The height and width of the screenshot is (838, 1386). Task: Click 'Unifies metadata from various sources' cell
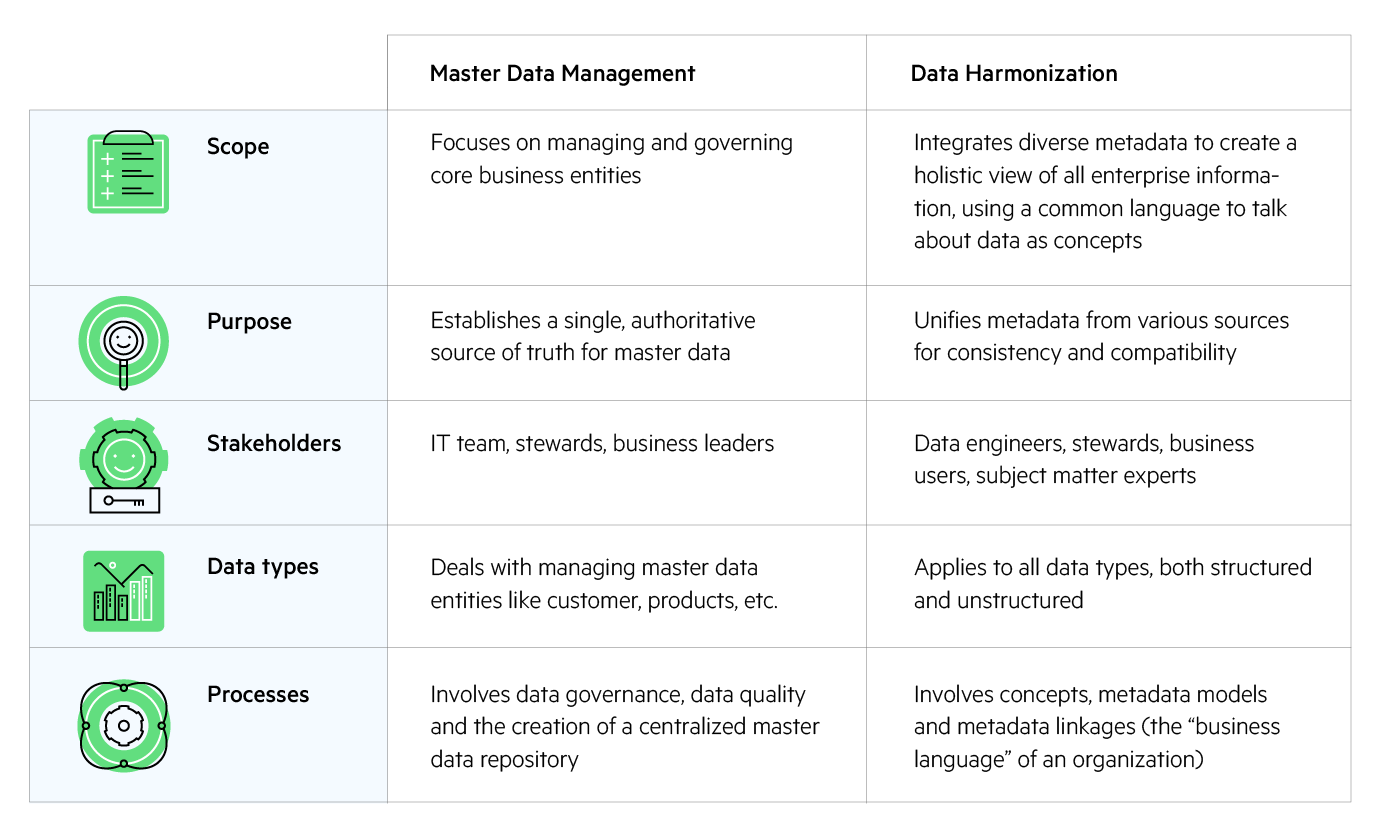[1101, 337]
